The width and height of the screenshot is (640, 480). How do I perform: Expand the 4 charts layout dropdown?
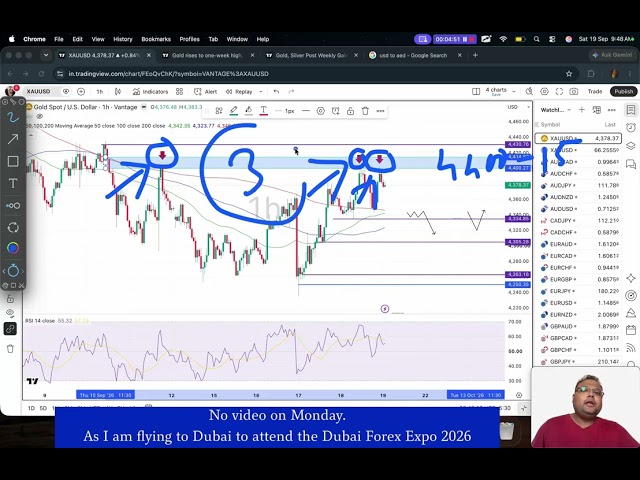coord(514,91)
